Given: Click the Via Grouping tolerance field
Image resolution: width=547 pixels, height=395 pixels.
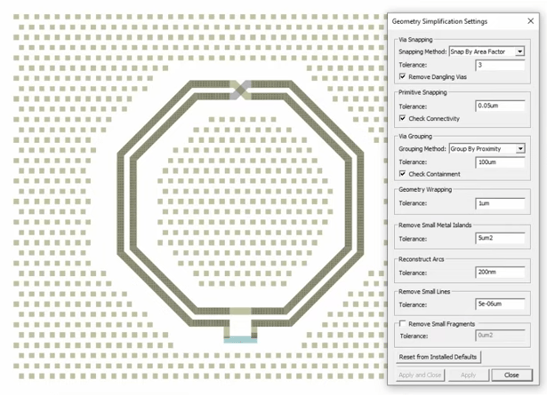Looking at the screenshot, I should tap(500, 162).
